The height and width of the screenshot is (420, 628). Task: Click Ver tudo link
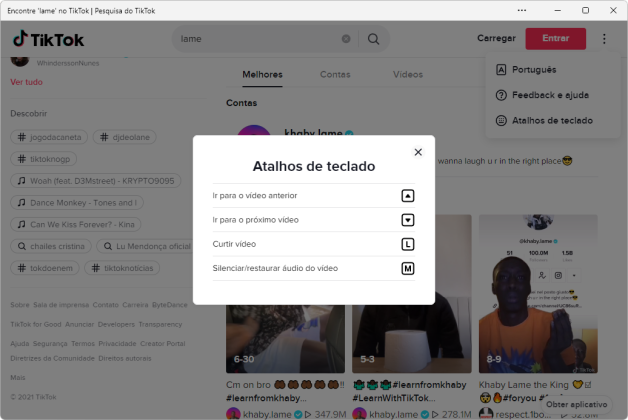[26, 82]
